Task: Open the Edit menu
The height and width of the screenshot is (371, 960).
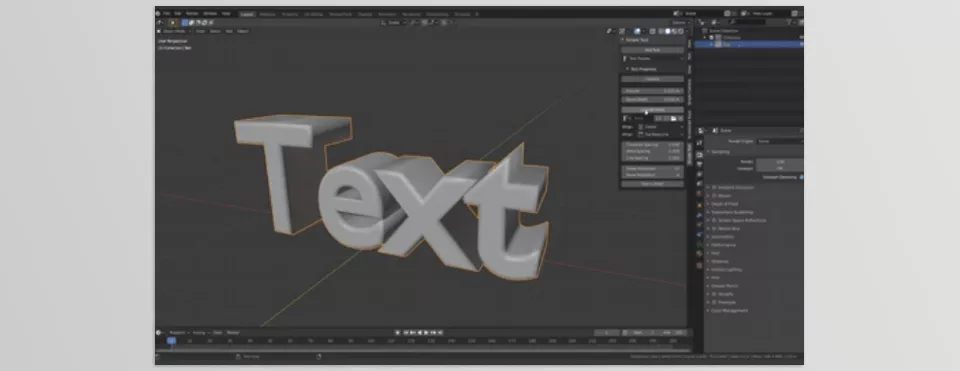Action: 178,13
